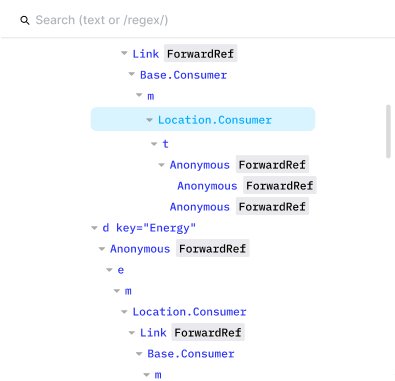Collapse the t component arrow

154,144
